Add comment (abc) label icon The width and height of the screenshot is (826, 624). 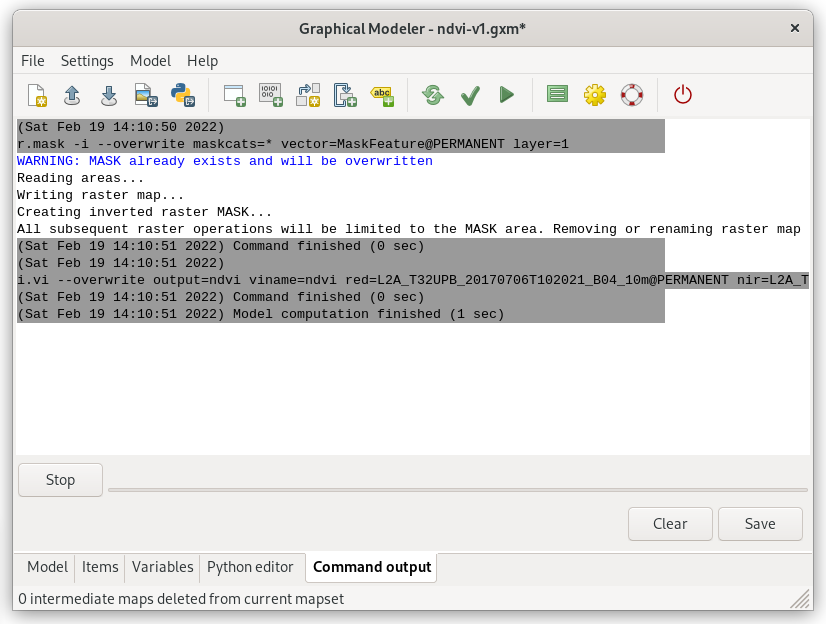[382, 95]
